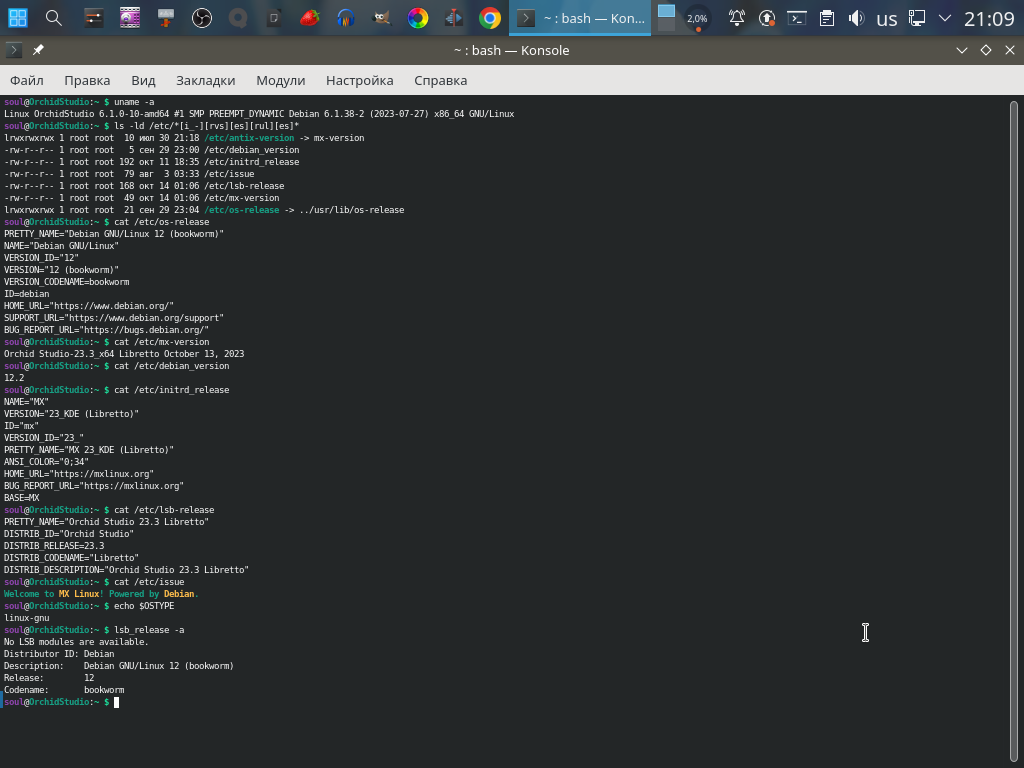Image resolution: width=1024 pixels, height=768 pixels.
Task: Open Google Chrome from the panel
Action: tap(490, 18)
